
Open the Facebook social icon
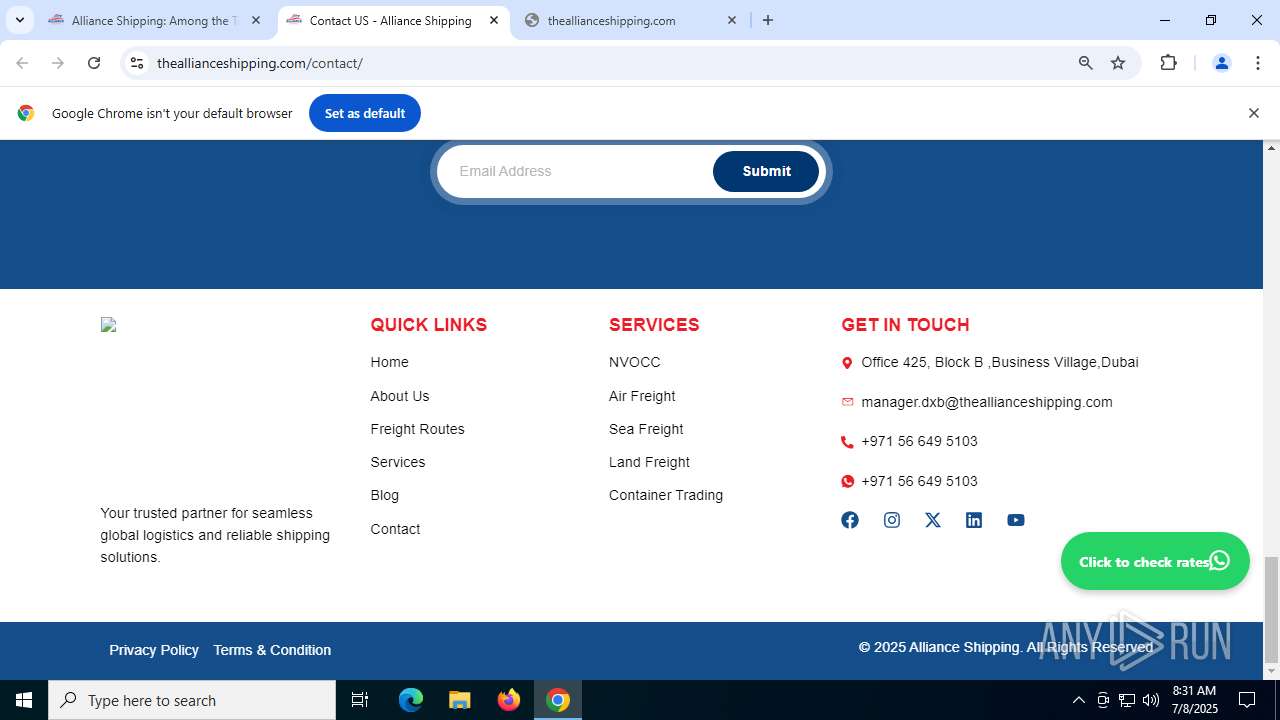(x=850, y=520)
